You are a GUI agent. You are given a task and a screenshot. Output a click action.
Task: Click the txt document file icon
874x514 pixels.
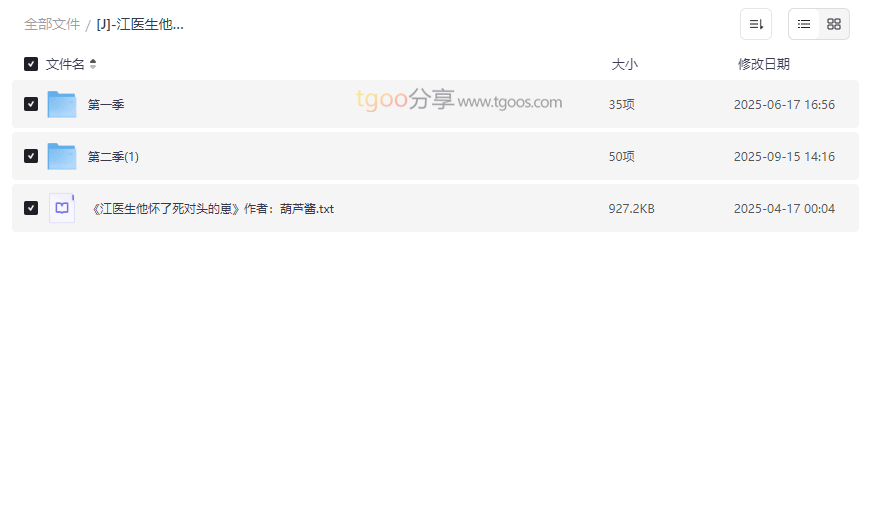62,208
